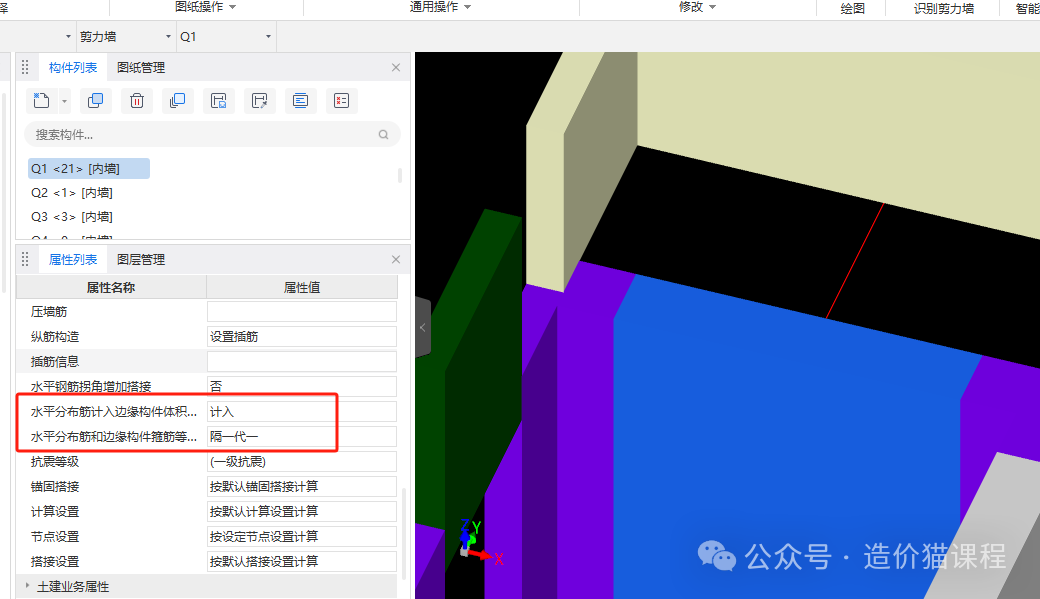Switch to the 构件列表 tab

pyautogui.click(x=73, y=68)
